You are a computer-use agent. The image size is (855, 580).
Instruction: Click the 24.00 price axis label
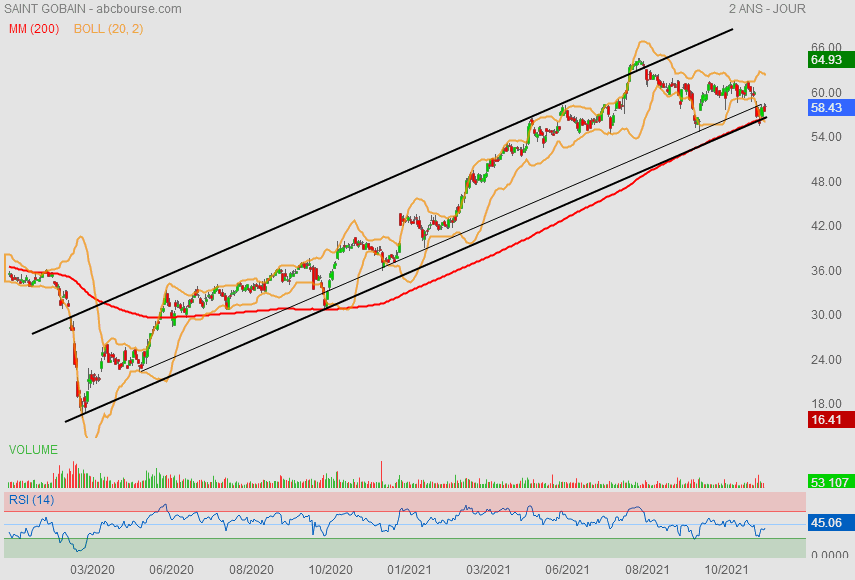826,359
